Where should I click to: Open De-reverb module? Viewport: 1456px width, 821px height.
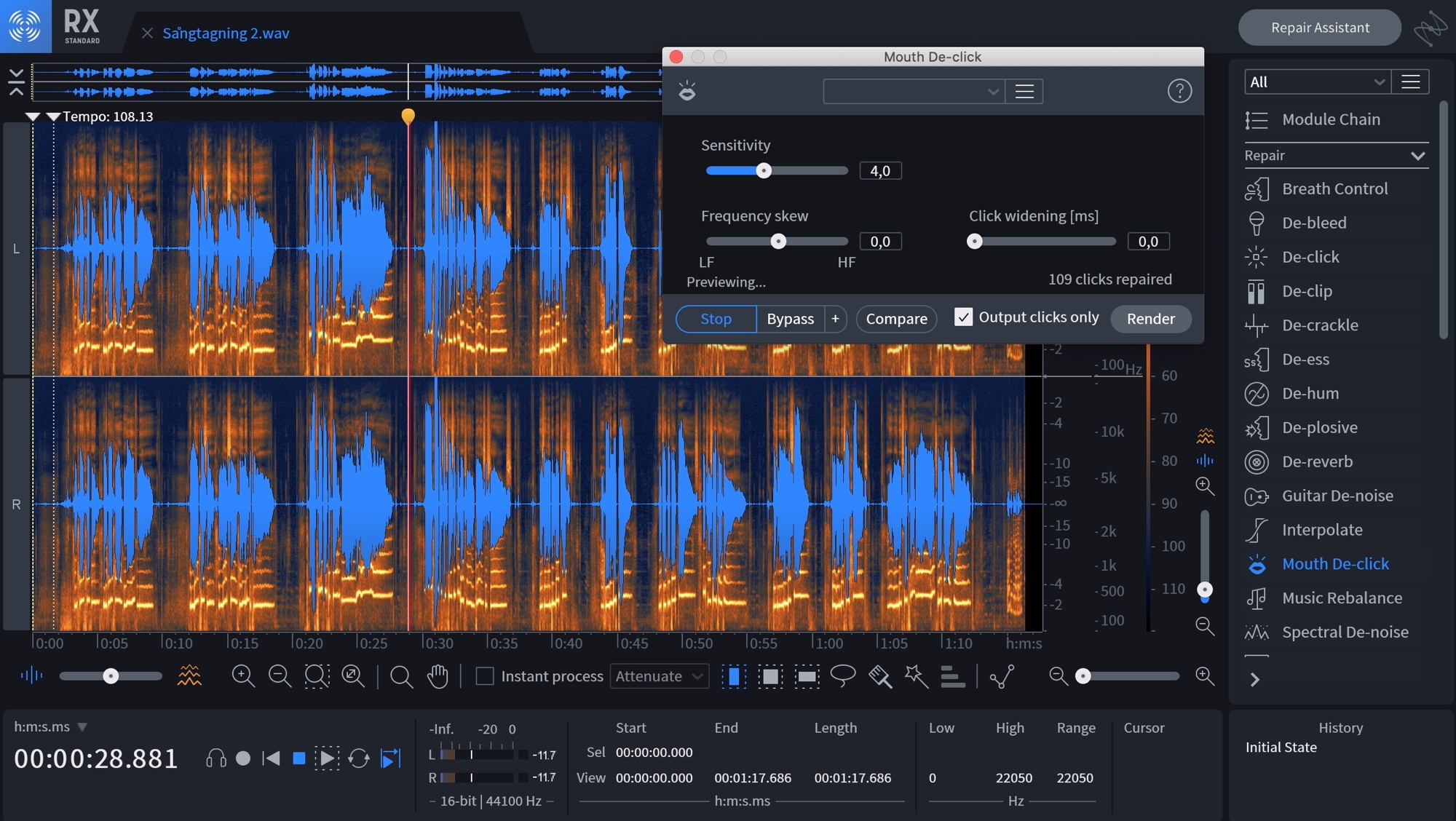[1299, 462]
